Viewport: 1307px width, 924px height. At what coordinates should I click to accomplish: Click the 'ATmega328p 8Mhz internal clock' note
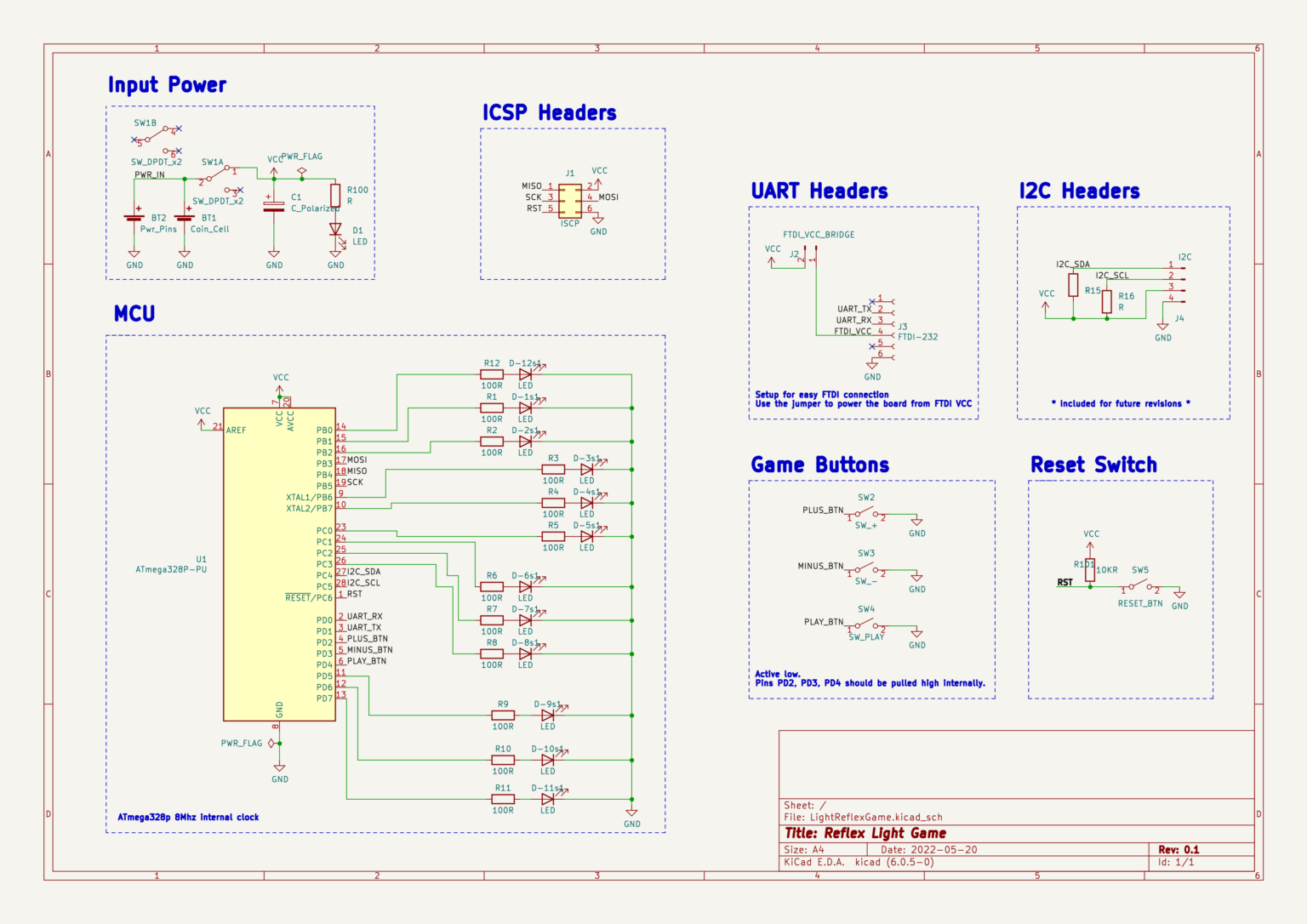(x=188, y=817)
